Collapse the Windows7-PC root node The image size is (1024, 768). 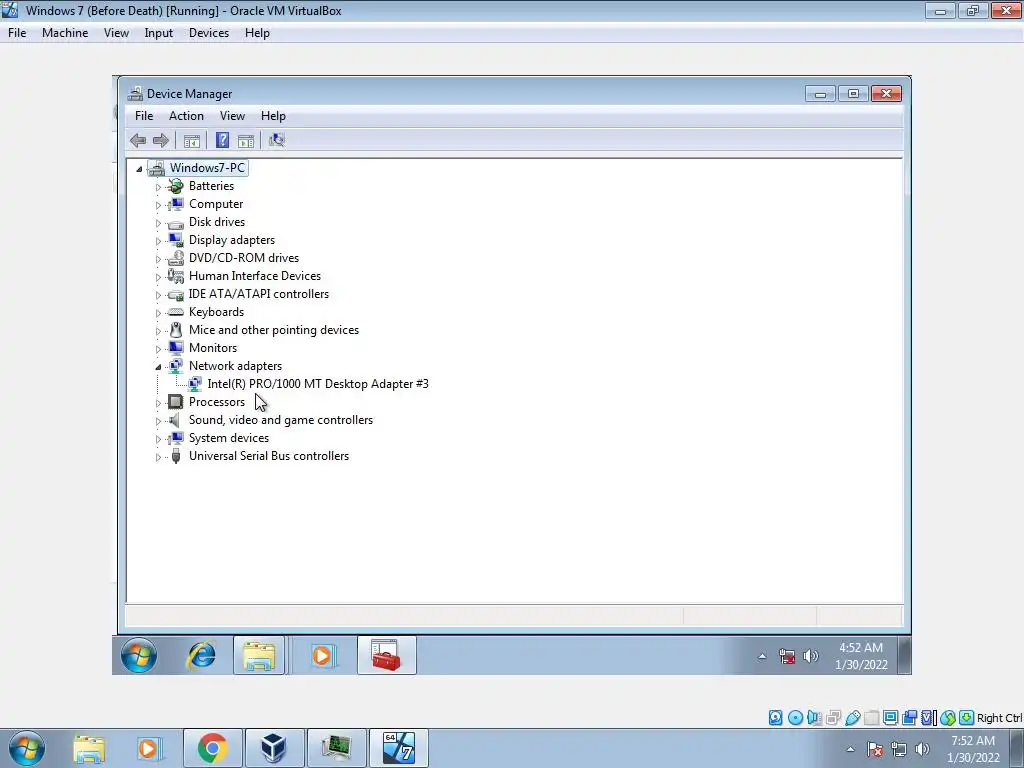point(138,168)
